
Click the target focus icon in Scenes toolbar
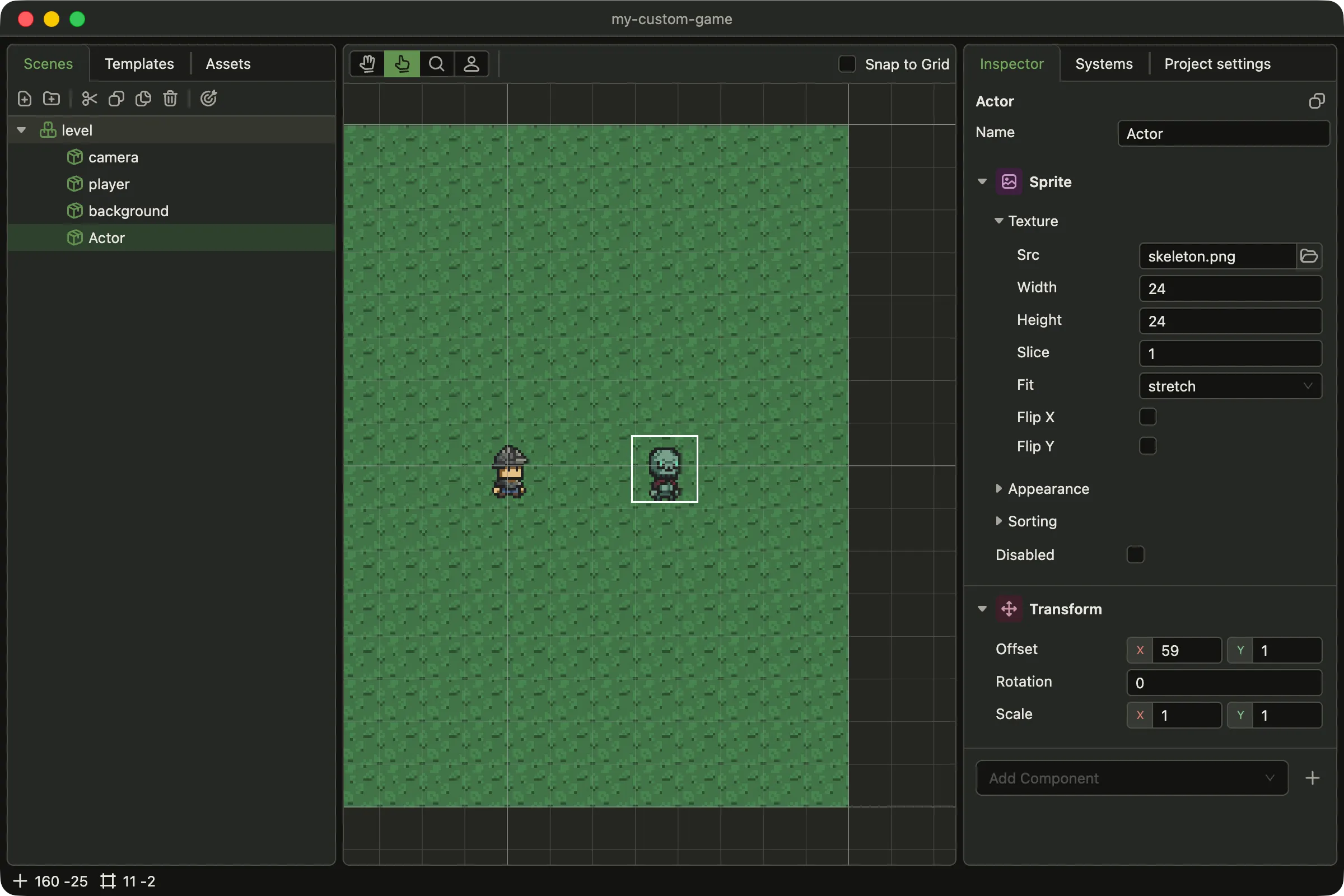[x=208, y=99]
